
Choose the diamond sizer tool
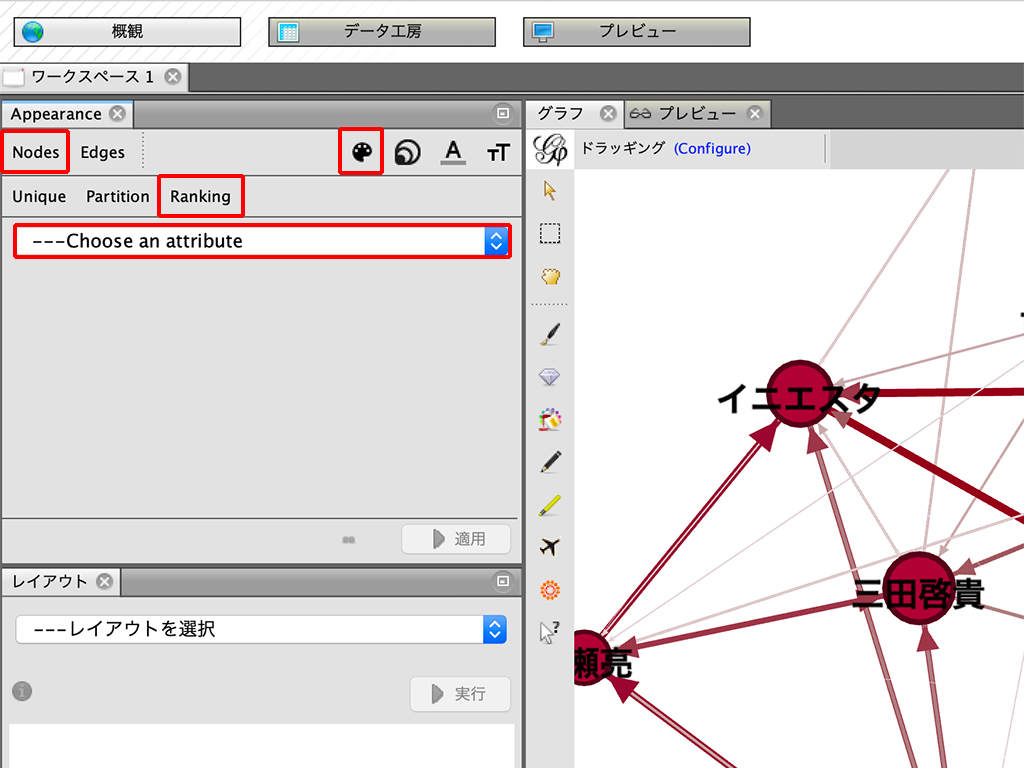(x=549, y=377)
